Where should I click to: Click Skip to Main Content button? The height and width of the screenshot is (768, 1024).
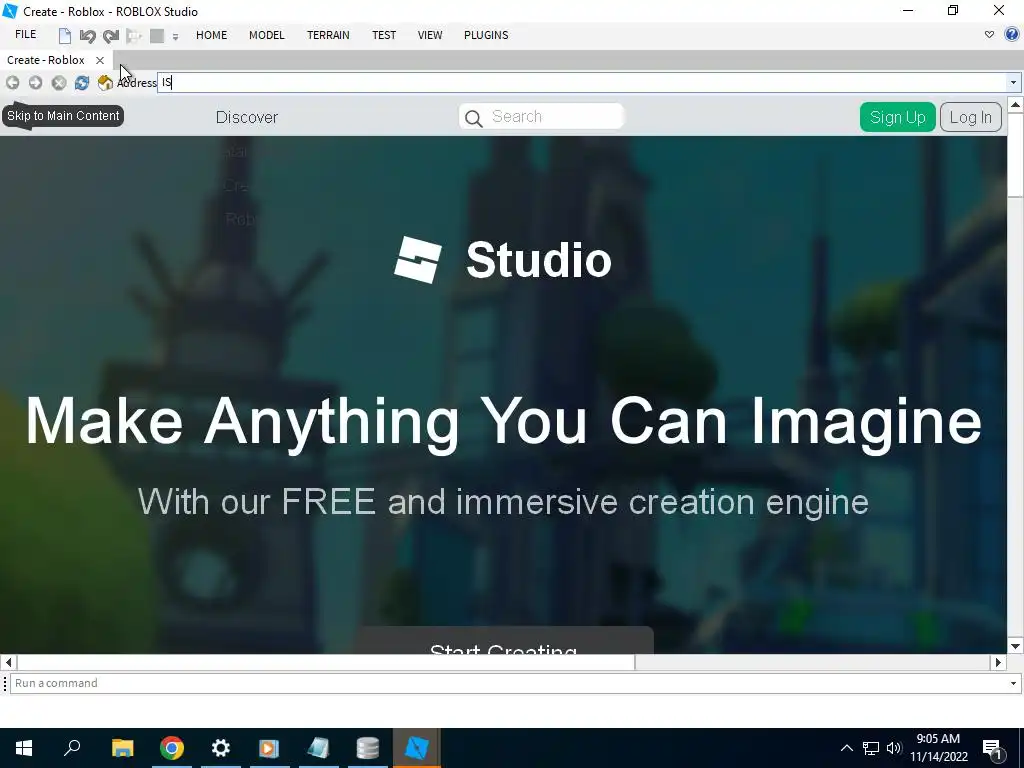[63, 116]
